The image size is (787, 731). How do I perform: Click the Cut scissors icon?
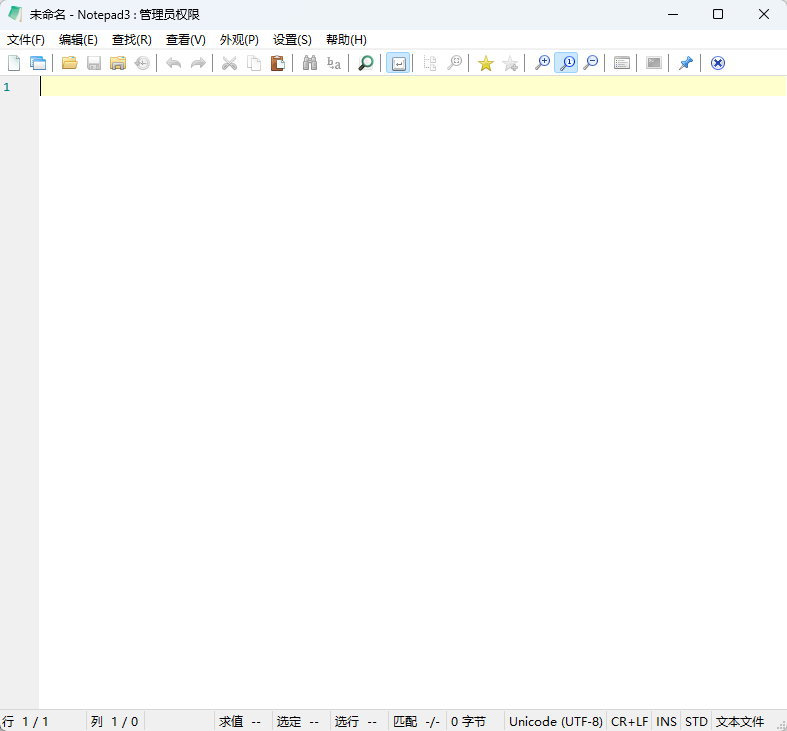click(229, 63)
